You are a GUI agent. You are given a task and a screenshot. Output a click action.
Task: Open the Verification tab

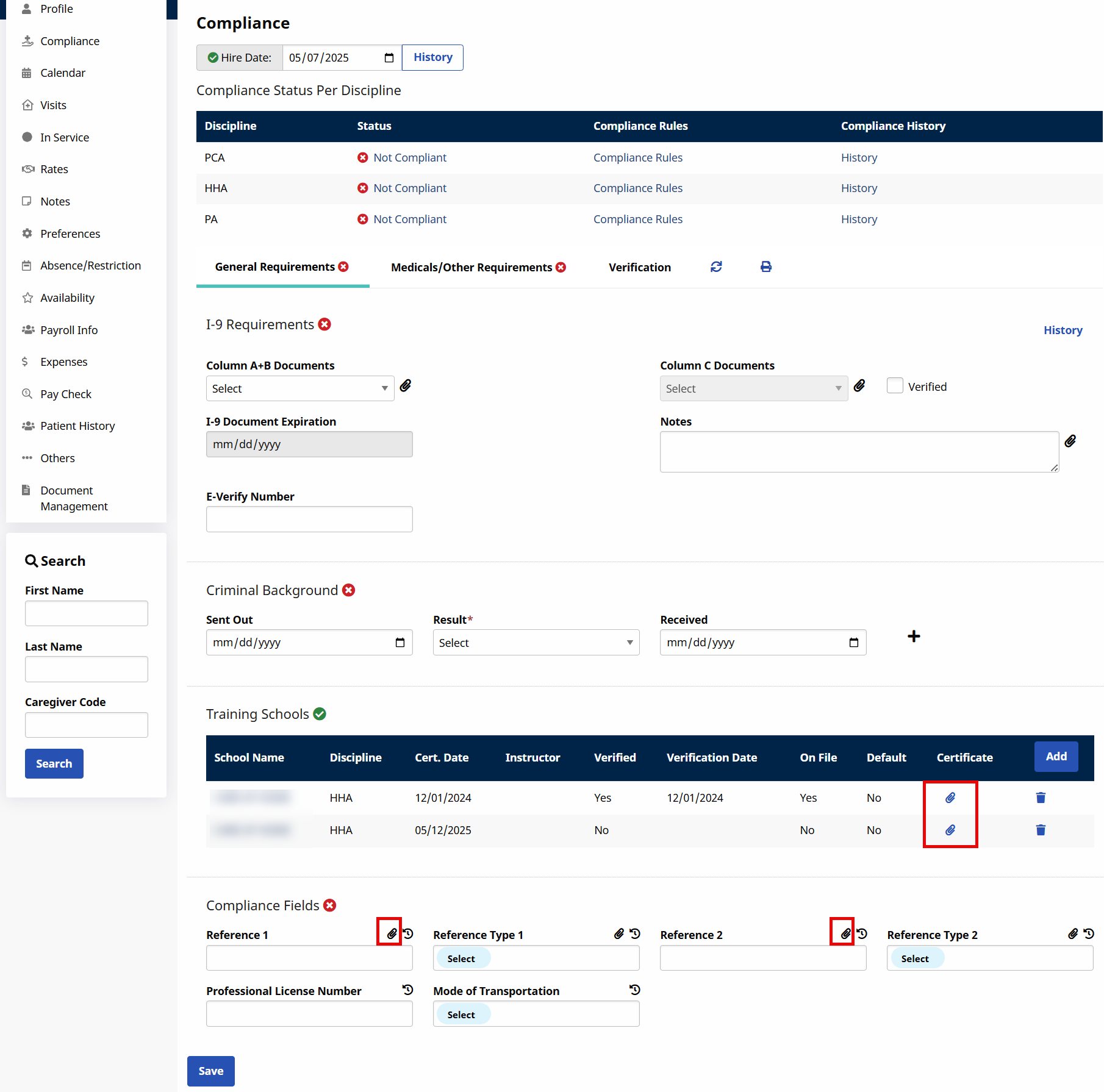click(639, 268)
